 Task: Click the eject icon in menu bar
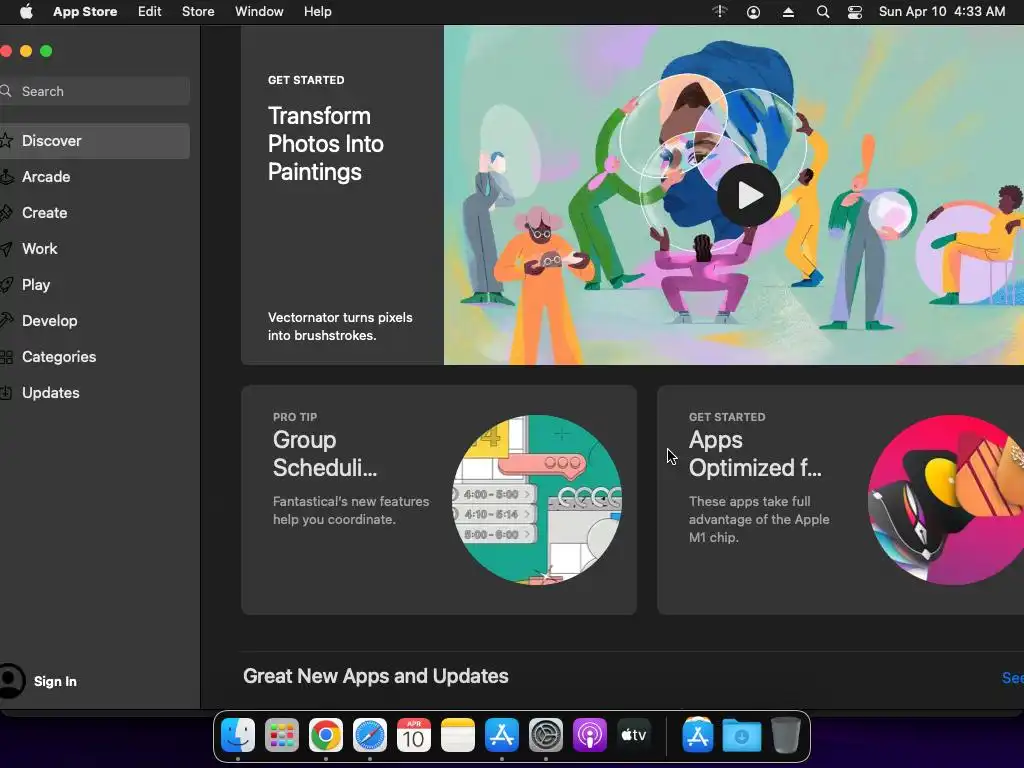coord(788,12)
